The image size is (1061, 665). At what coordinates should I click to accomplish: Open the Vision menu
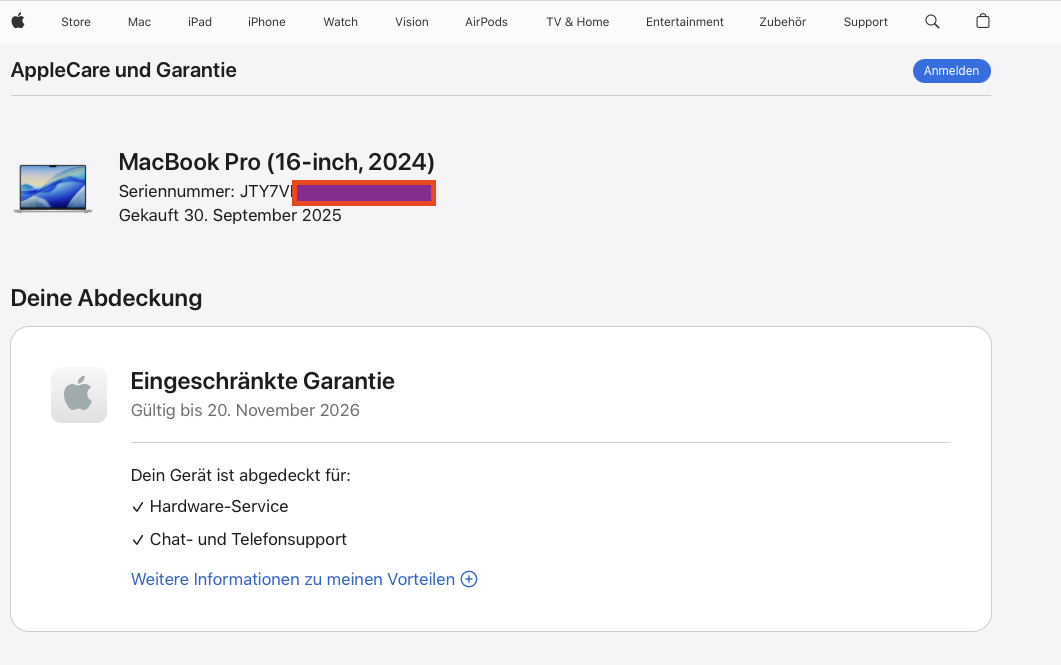[411, 22]
